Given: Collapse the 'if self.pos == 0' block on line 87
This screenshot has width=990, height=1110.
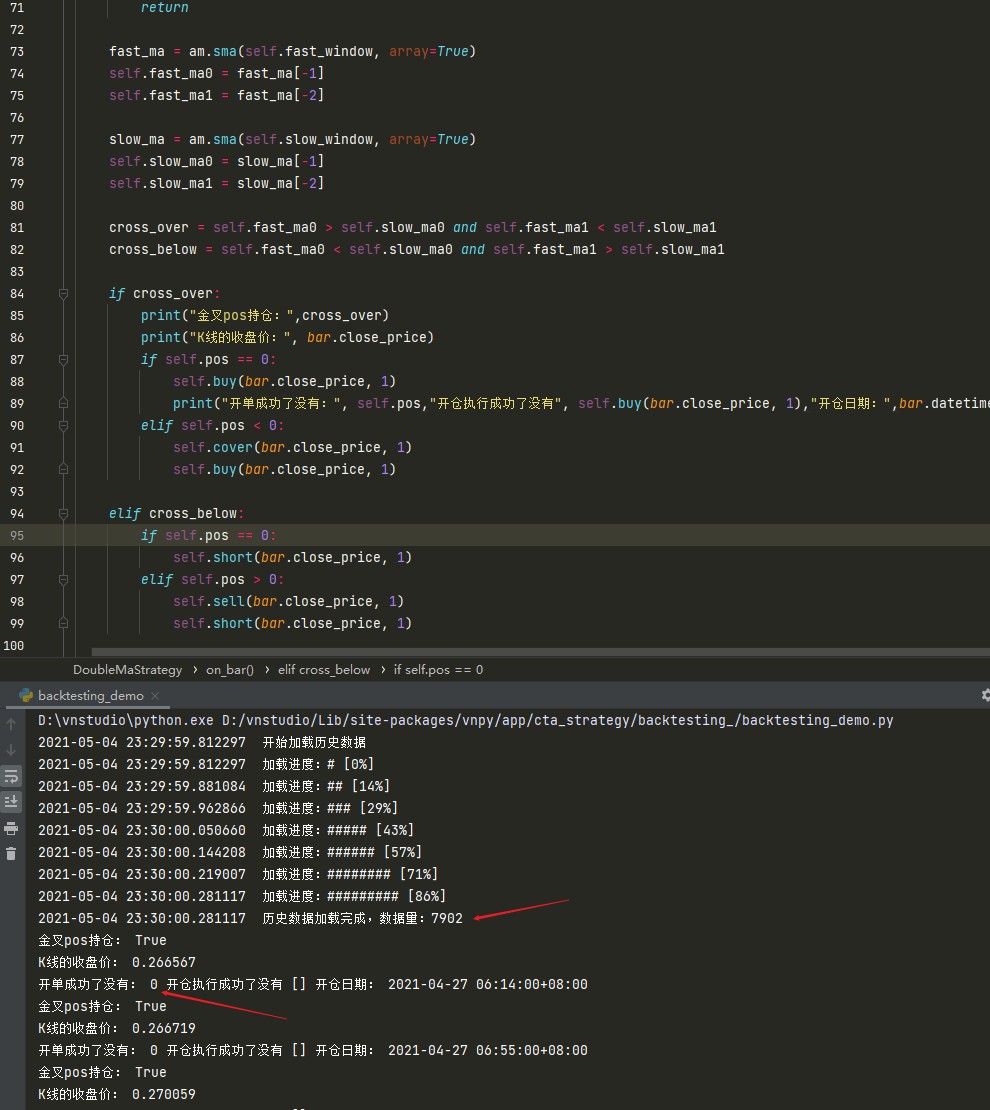Looking at the screenshot, I should [63, 360].
